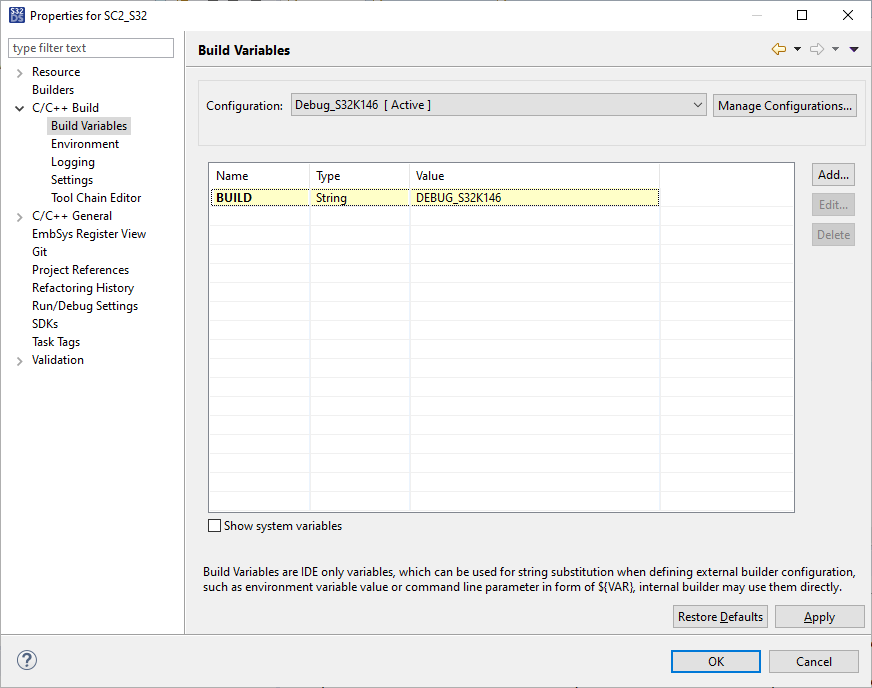
Task: Click the String type cell
Action: (x=360, y=197)
